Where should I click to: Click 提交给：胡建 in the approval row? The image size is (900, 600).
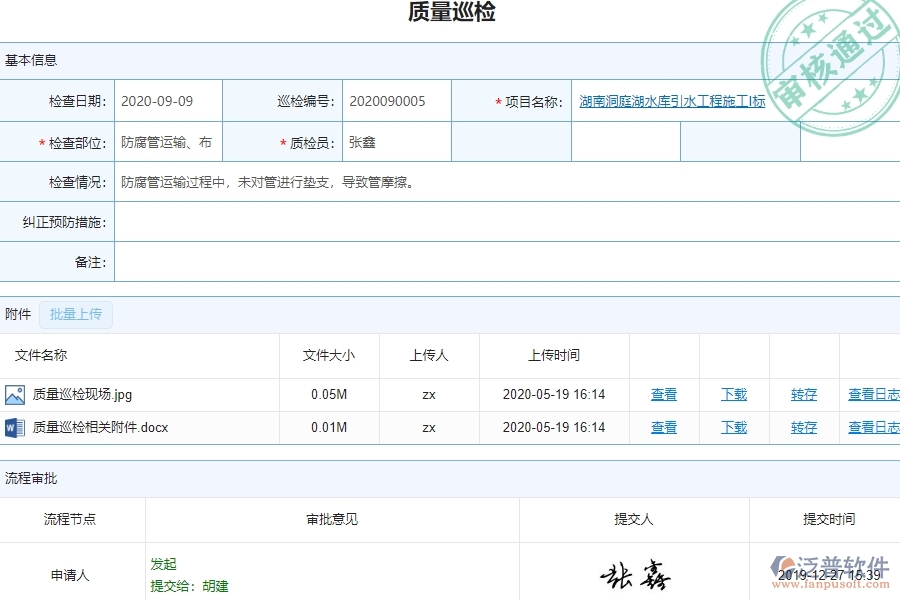pyautogui.click(x=192, y=587)
